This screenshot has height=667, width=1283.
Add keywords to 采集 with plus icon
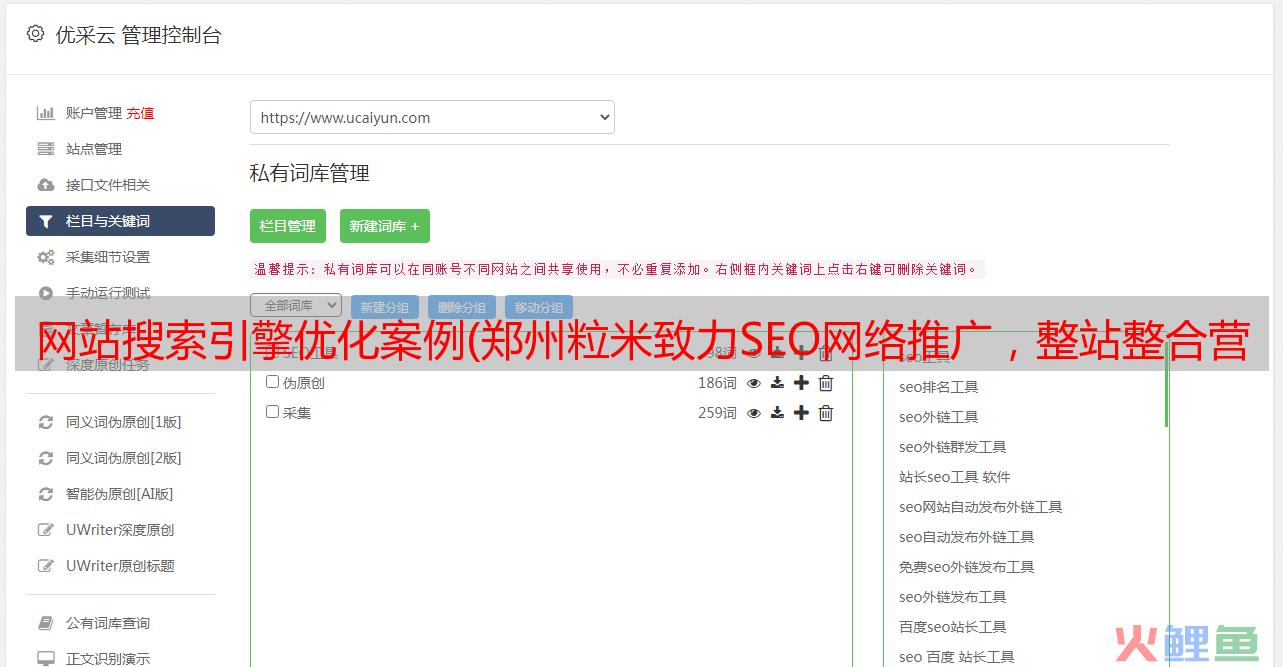click(x=801, y=413)
